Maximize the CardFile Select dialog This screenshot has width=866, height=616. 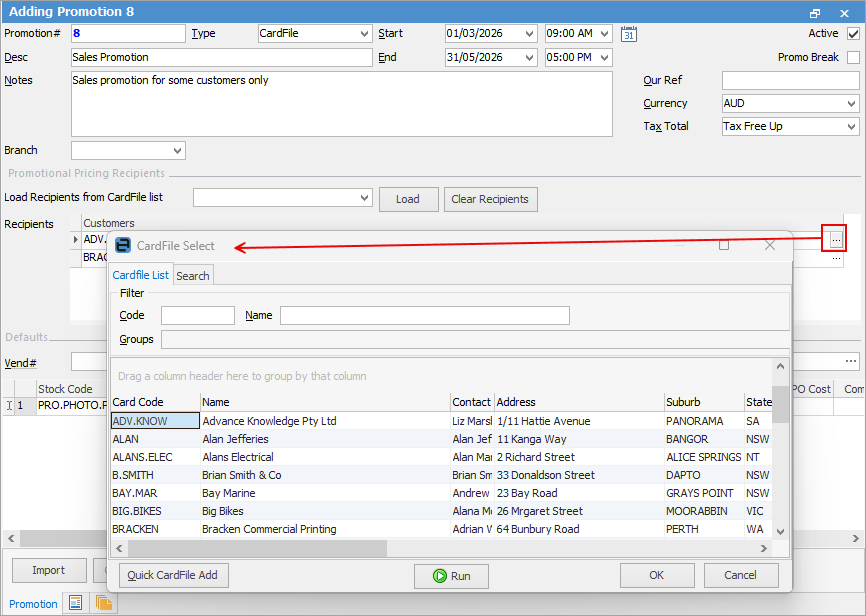(724, 245)
